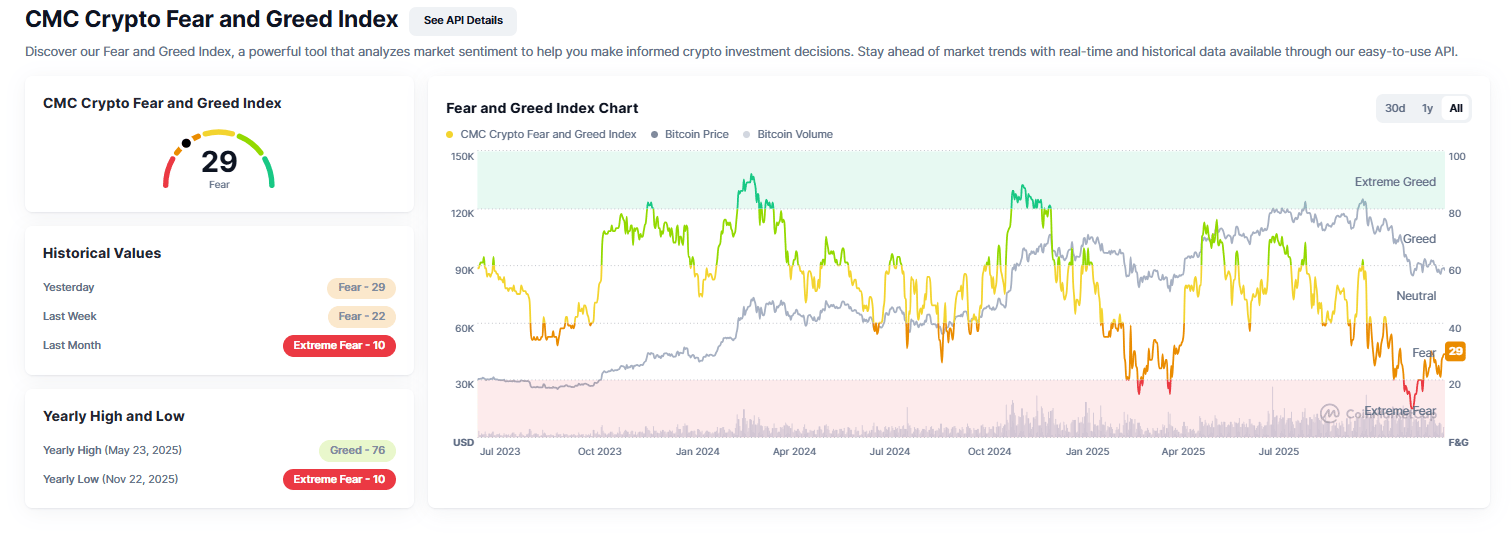The image size is (1511, 539).
Task: Select the All time range tab
Action: pyautogui.click(x=1456, y=108)
